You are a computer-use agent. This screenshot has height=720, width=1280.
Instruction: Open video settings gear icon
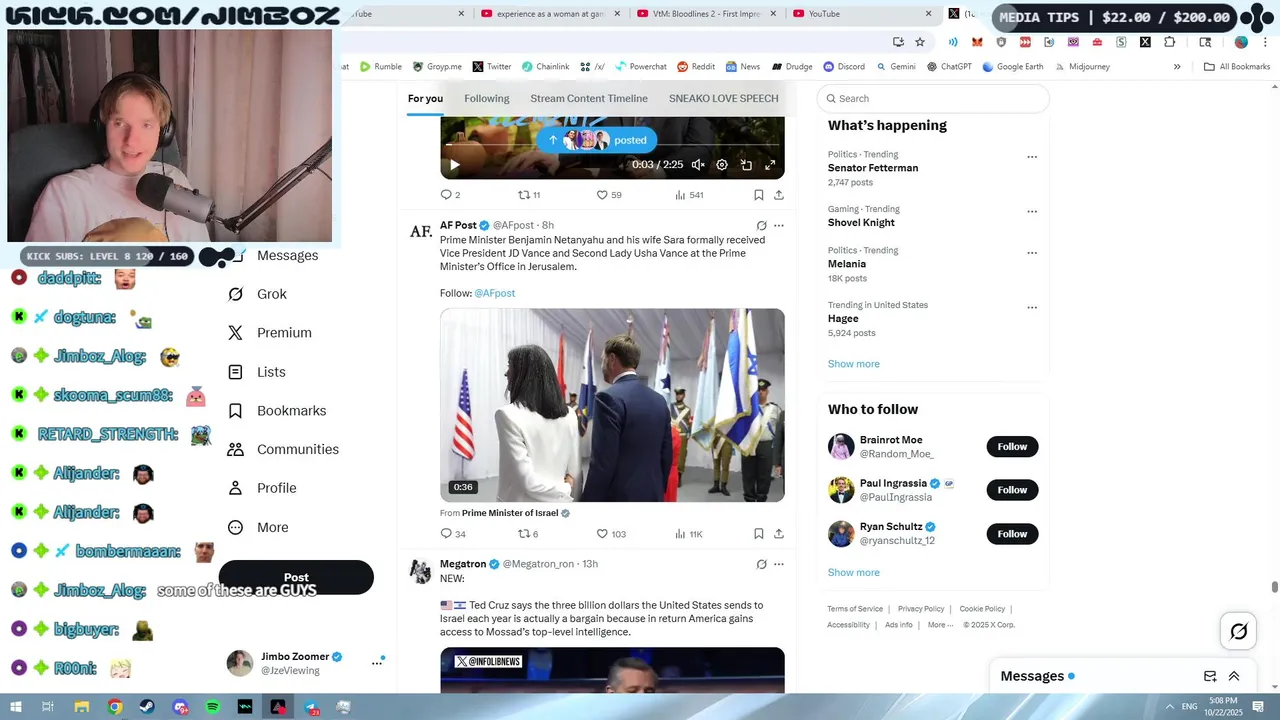click(722, 165)
